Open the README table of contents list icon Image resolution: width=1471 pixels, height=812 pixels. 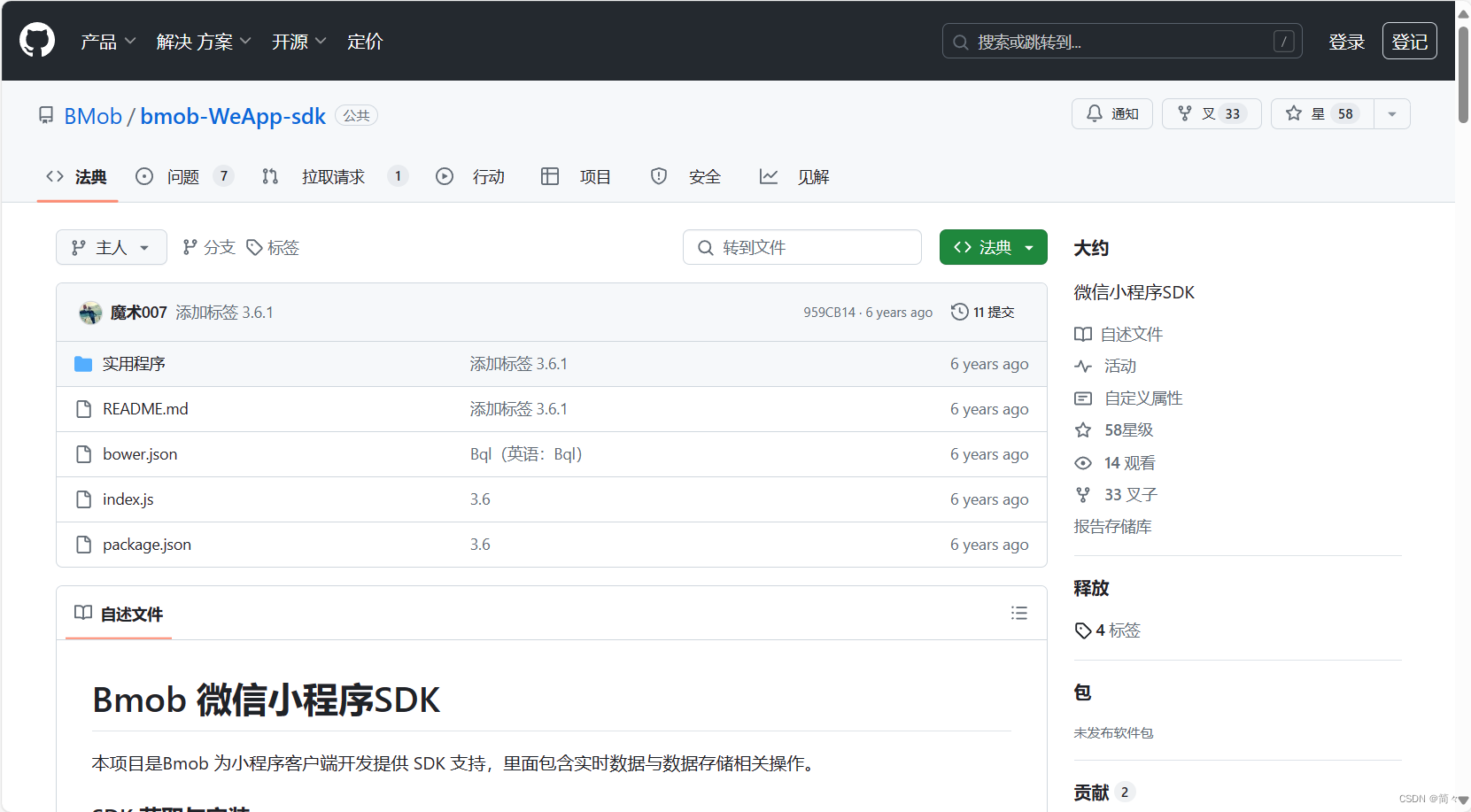[x=1018, y=613]
